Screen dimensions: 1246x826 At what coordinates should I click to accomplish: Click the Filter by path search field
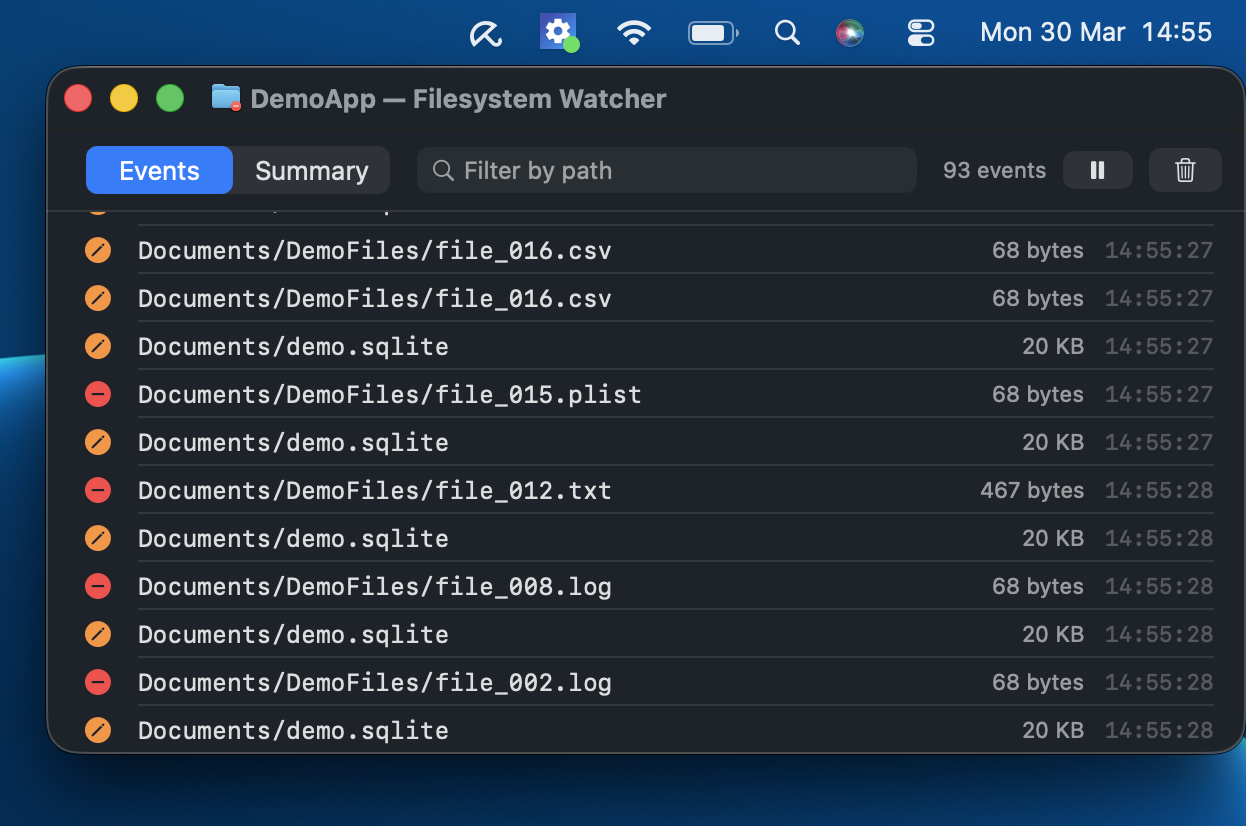665,170
